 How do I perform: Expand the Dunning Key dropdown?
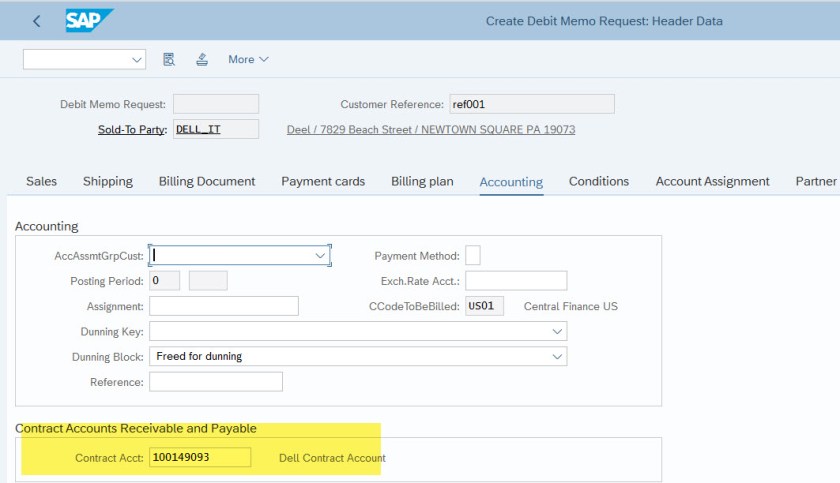click(557, 331)
